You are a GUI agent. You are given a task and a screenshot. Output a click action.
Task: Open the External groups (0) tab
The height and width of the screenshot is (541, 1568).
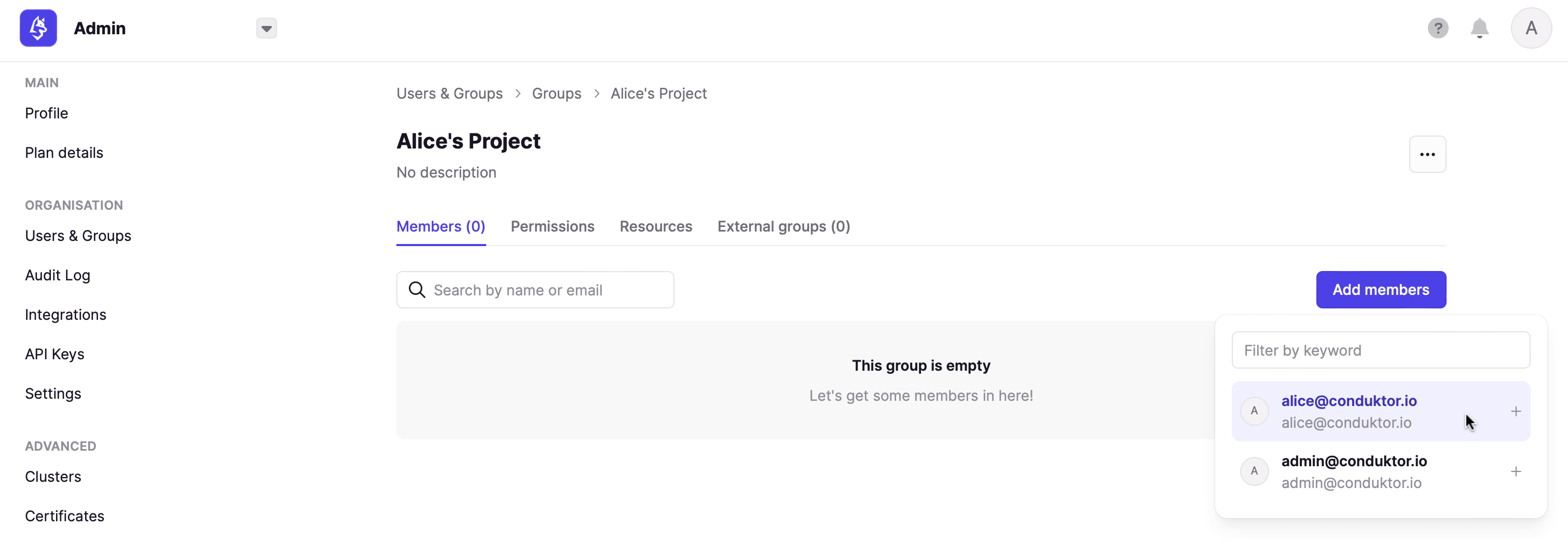click(783, 227)
